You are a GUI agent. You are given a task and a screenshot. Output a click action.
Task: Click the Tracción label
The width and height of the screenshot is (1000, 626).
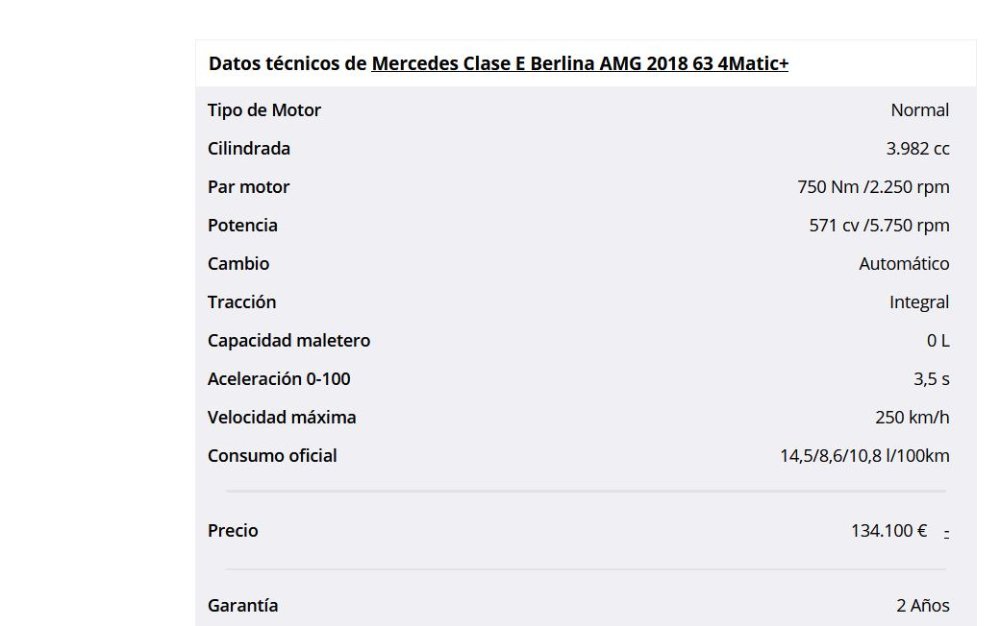tap(241, 302)
